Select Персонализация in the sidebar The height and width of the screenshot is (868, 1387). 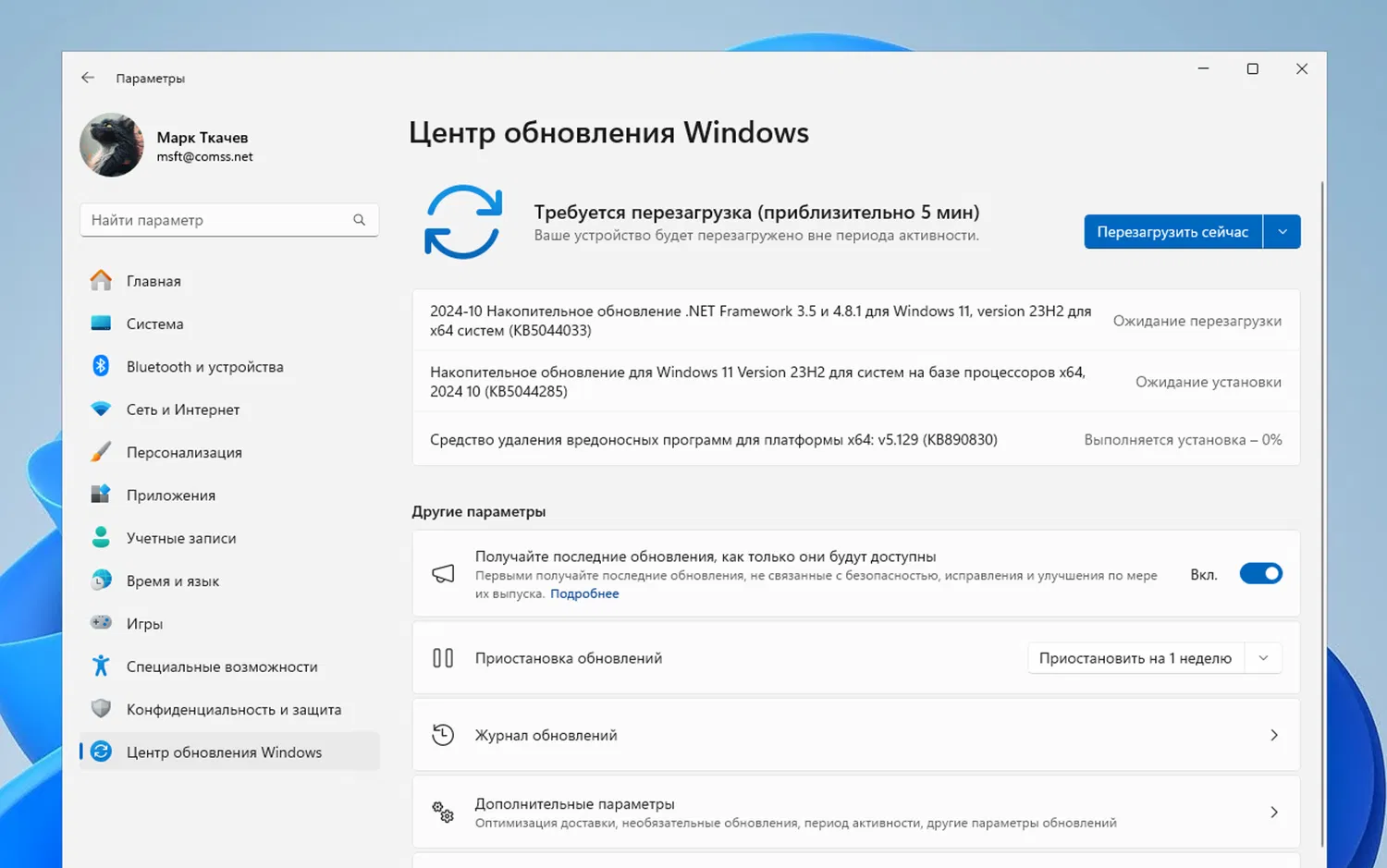tap(229, 452)
